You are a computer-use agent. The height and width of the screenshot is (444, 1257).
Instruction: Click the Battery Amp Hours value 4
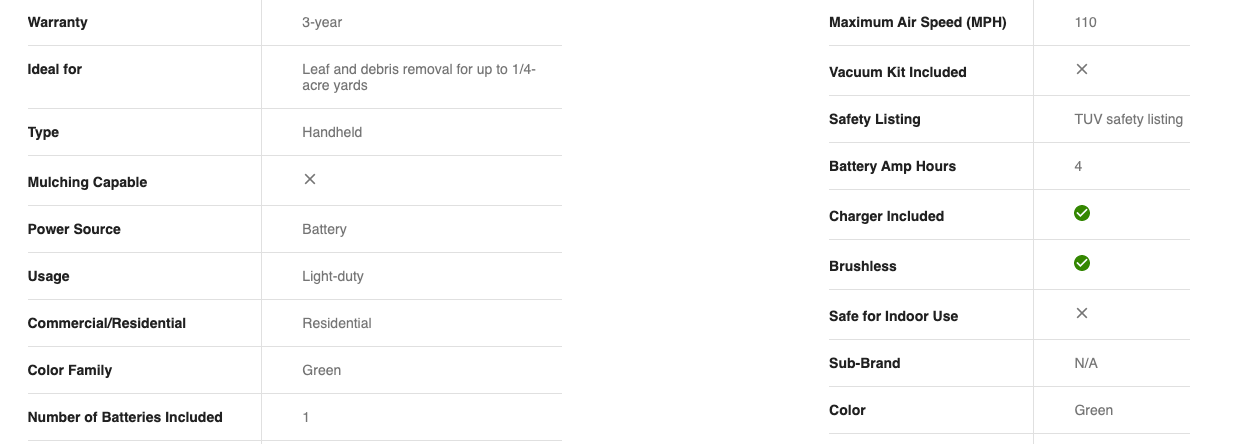(1078, 166)
